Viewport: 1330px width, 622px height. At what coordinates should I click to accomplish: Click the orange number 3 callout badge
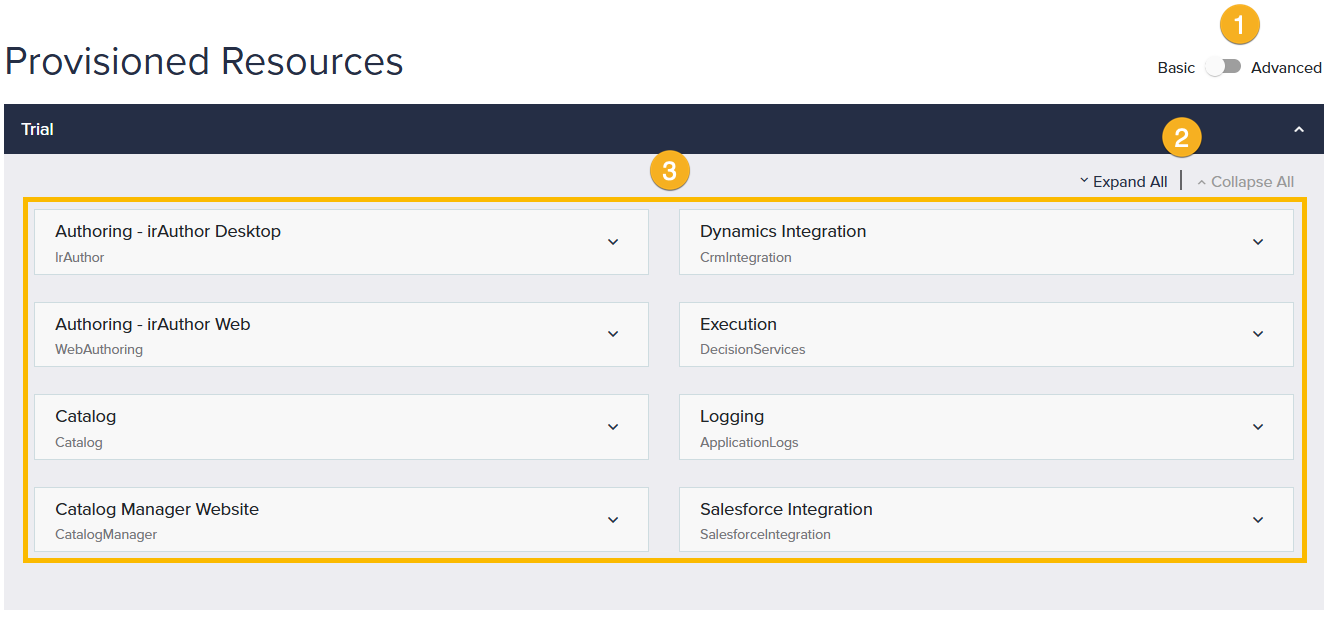coord(669,171)
